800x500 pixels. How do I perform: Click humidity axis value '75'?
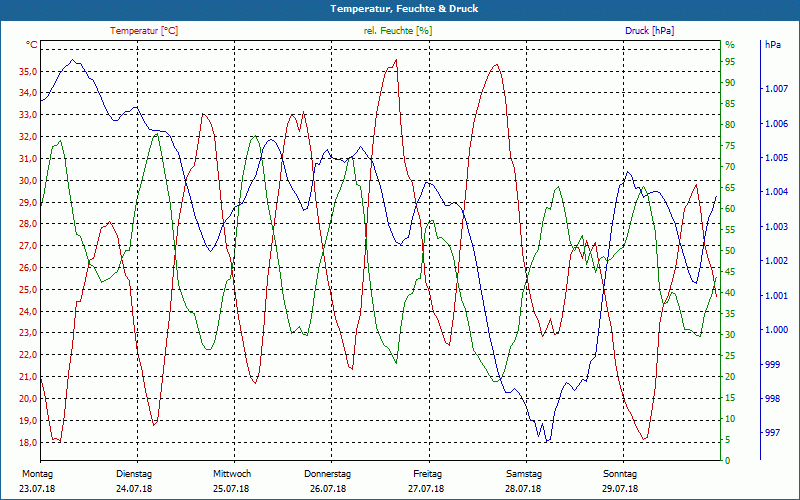730,146
